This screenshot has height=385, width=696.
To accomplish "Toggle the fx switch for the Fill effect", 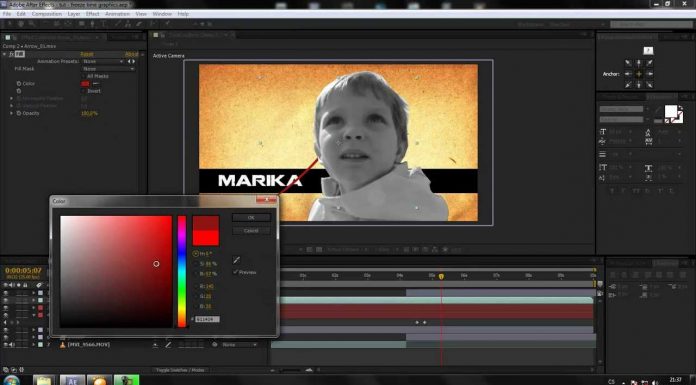I will click(12, 54).
